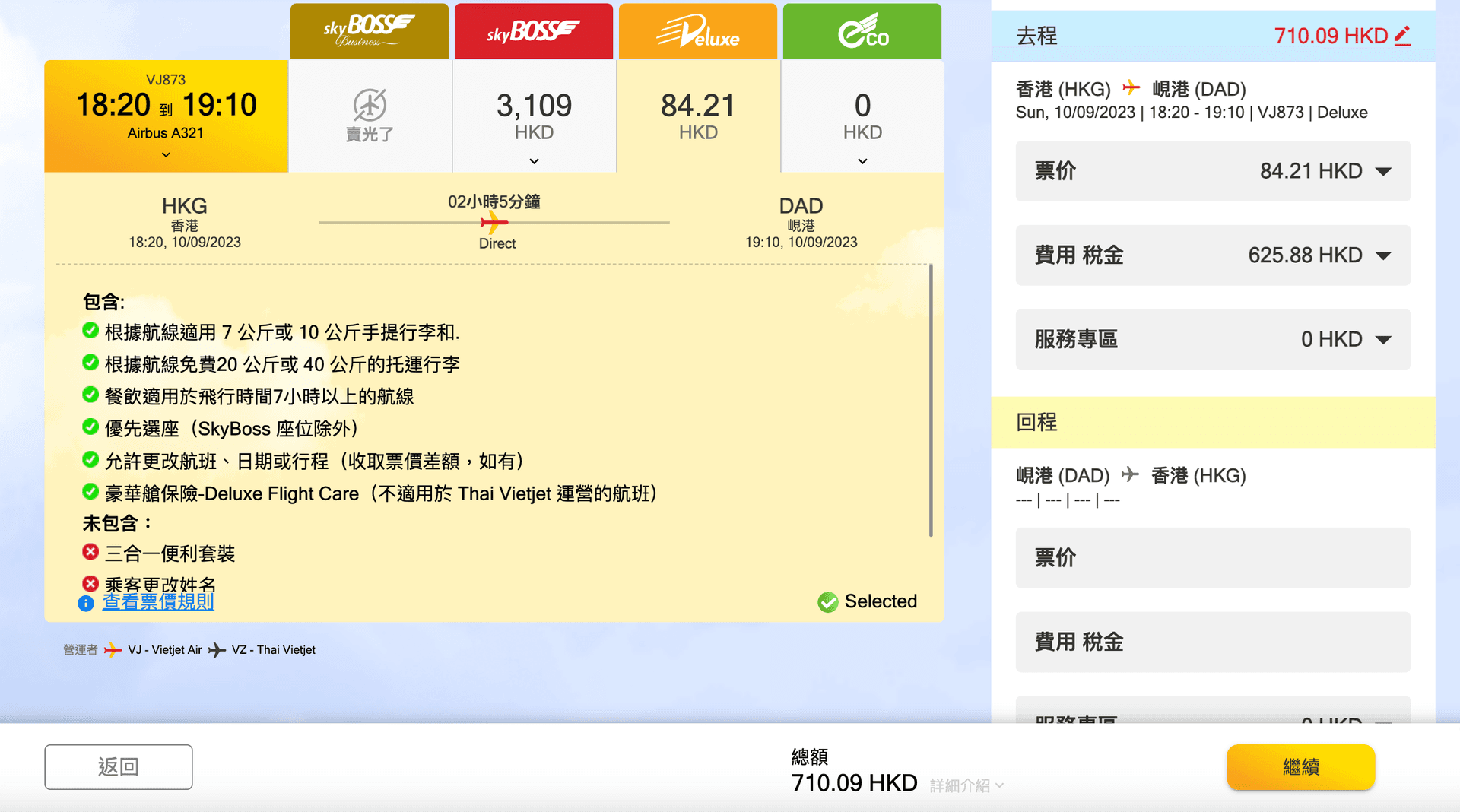
Task: Select the Deluxe fare class header
Action: pos(698,31)
